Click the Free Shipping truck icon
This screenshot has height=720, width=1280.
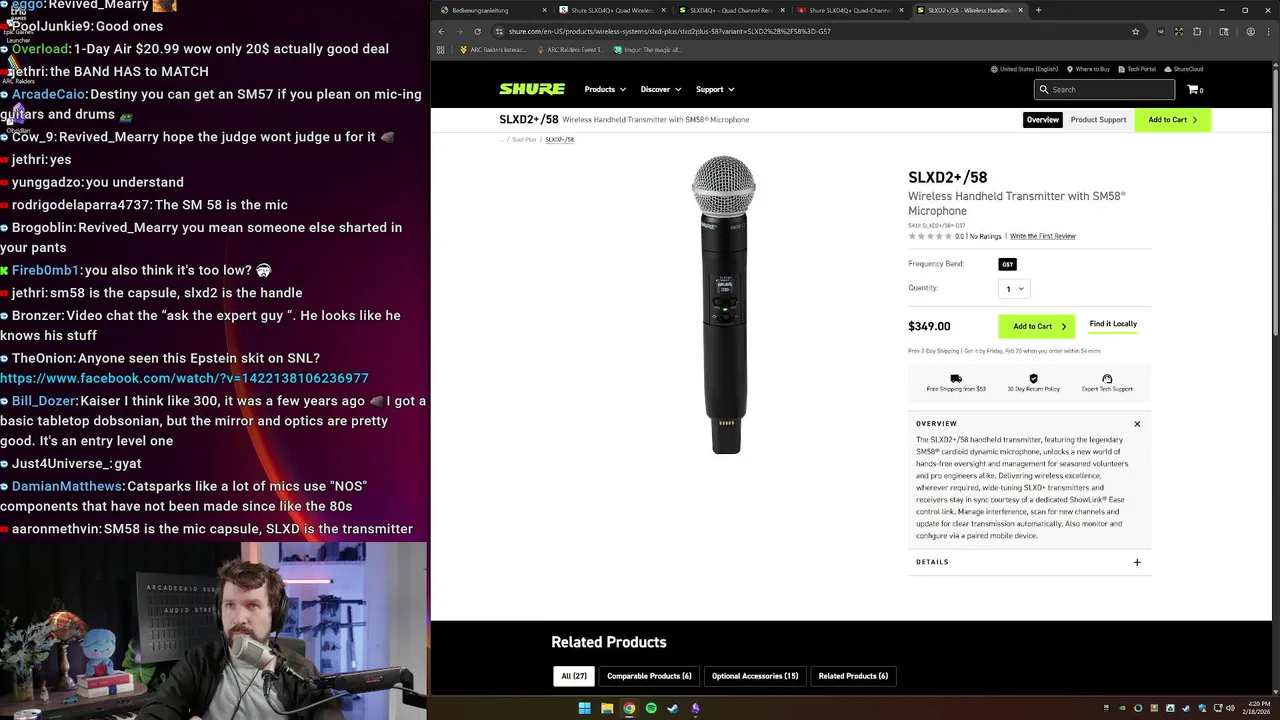[956, 379]
